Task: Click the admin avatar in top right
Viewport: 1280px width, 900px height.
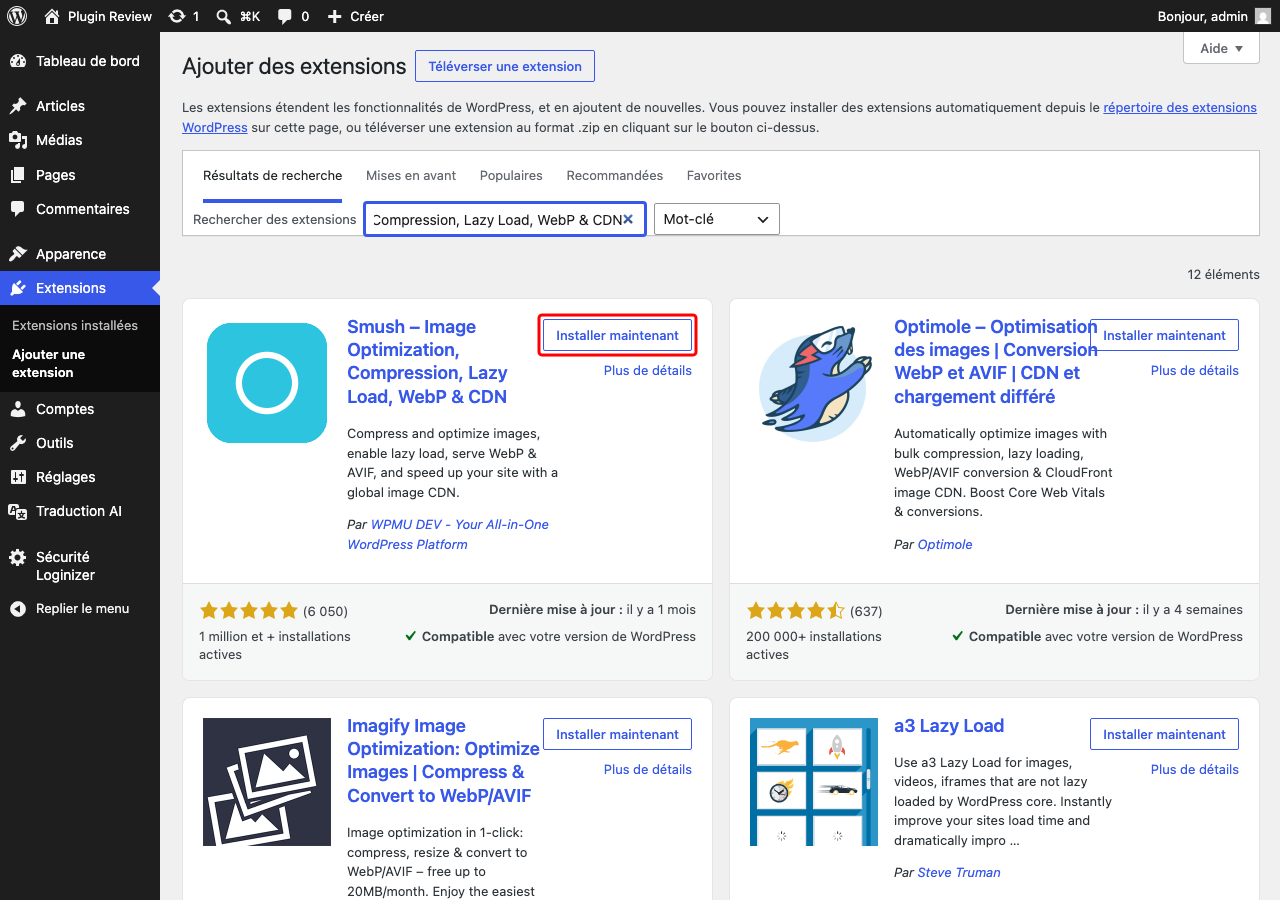Action: 1263,16
